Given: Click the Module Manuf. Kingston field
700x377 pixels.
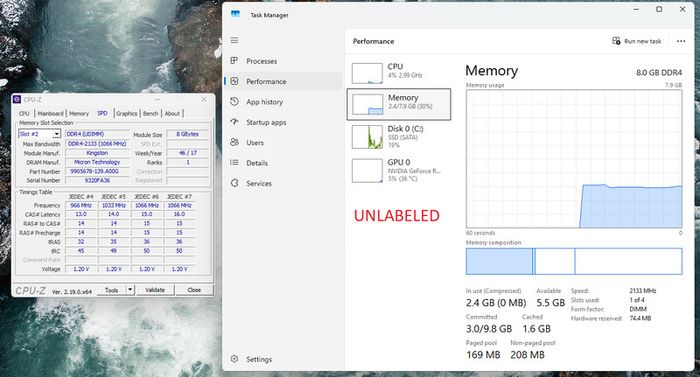Looking at the screenshot, I should click(97, 153).
